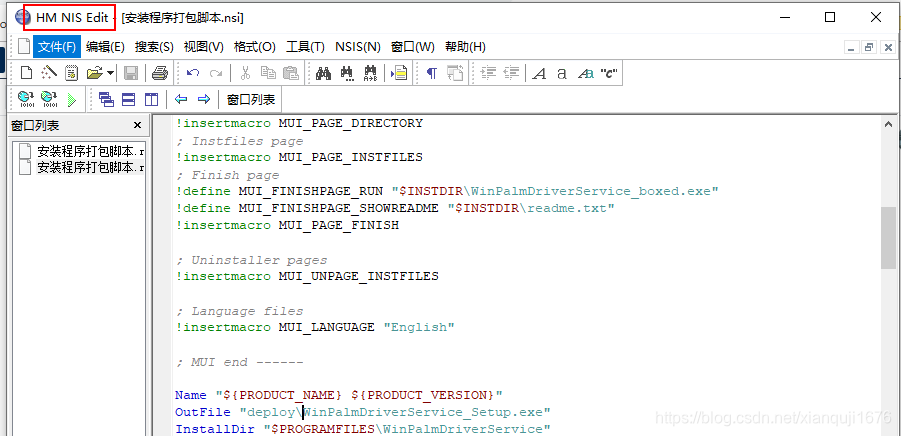Open the 帮助(H) menu

[x=465, y=47]
